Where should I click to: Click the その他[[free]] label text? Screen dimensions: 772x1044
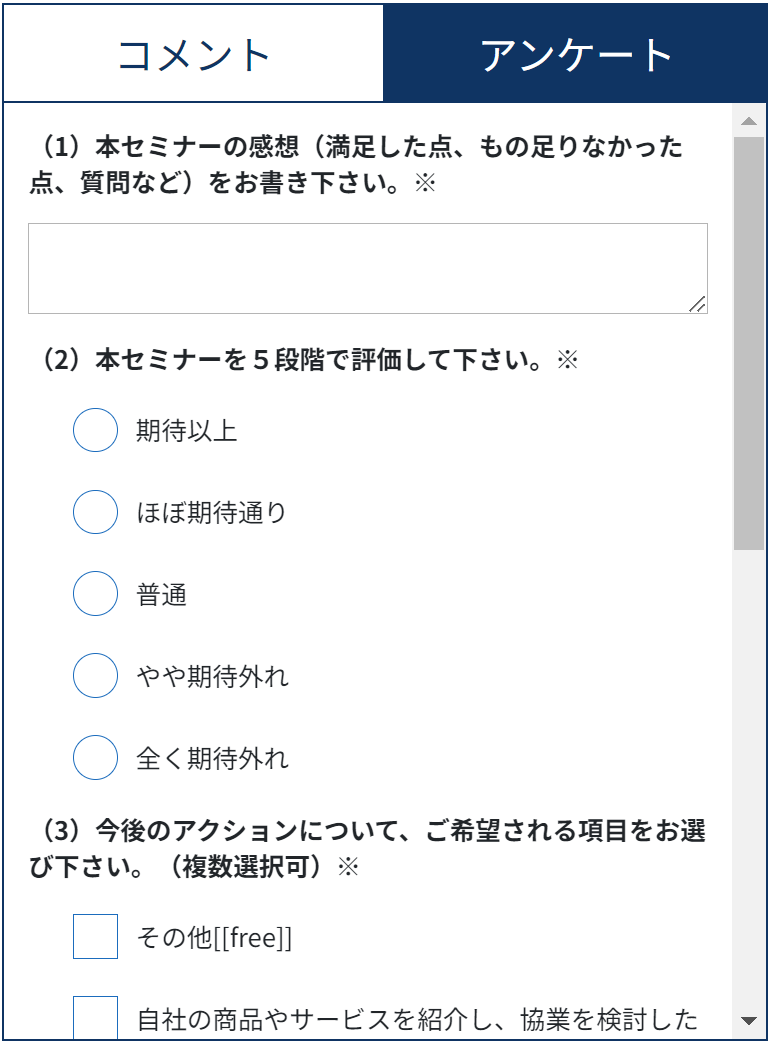[214, 938]
